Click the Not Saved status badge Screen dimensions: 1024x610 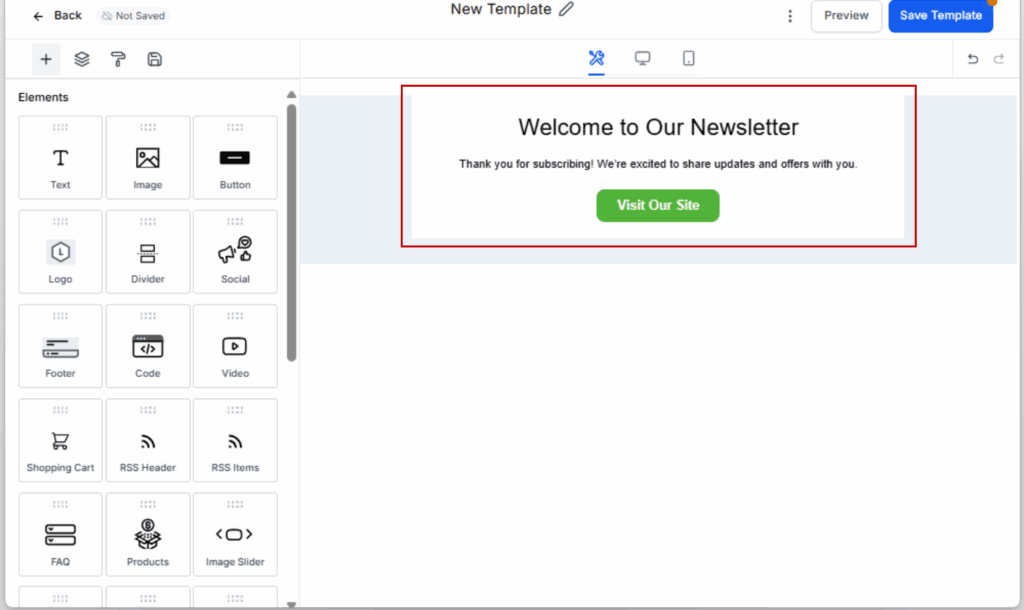coord(133,16)
